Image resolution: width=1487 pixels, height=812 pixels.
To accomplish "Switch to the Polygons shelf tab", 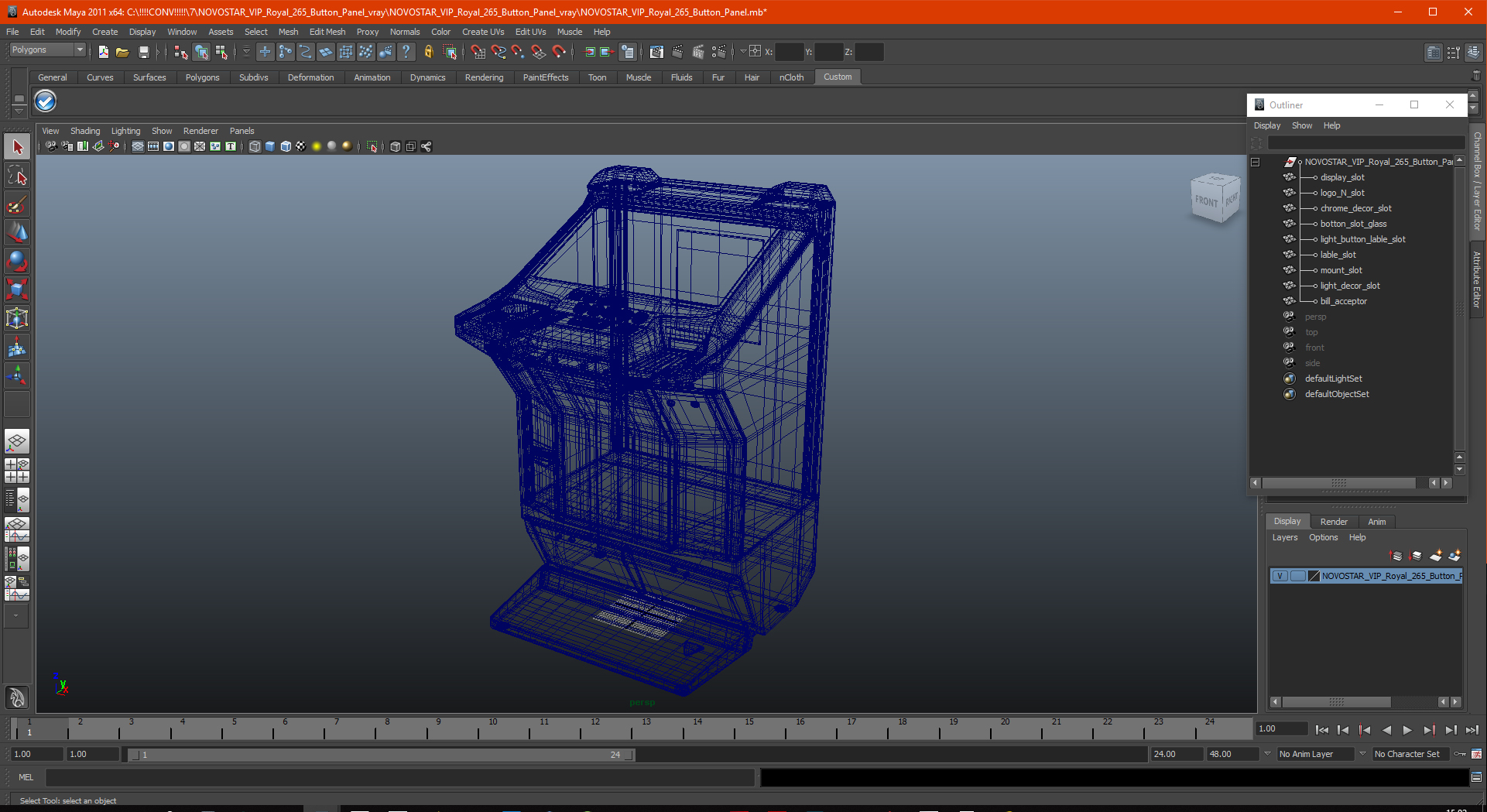I will point(202,77).
